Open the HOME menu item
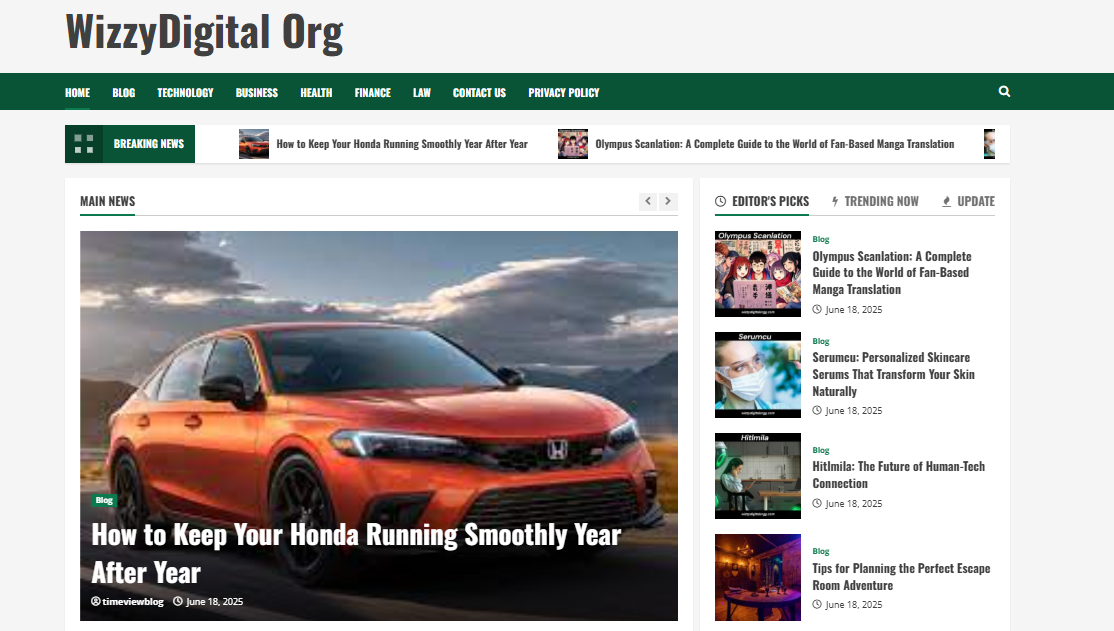 click(x=77, y=92)
